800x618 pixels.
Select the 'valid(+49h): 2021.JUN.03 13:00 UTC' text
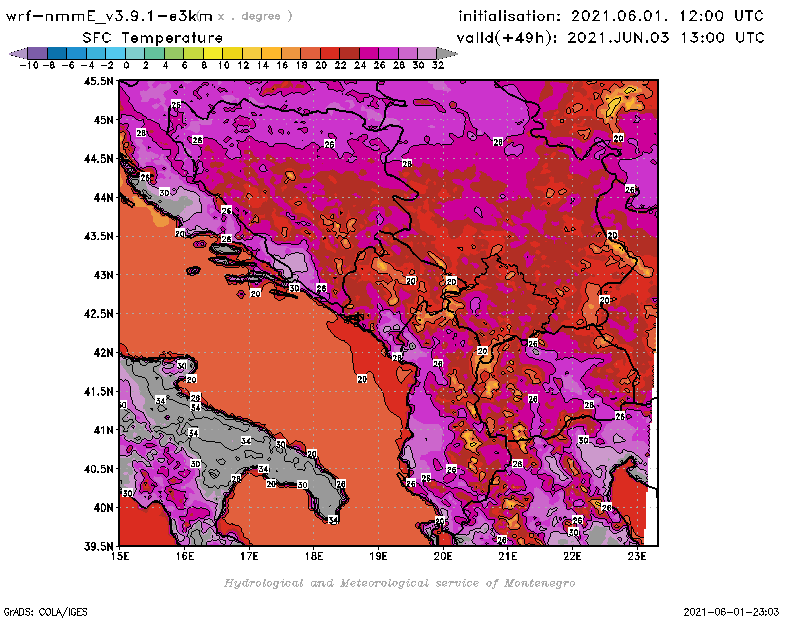click(610, 37)
